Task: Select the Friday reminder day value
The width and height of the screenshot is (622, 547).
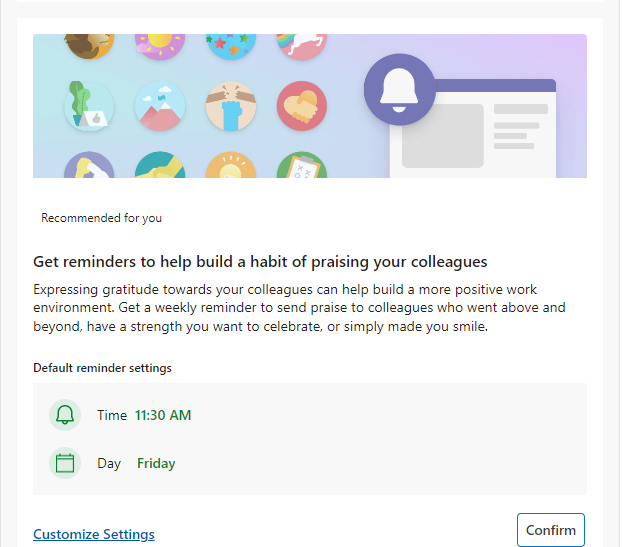Action: [x=156, y=463]
